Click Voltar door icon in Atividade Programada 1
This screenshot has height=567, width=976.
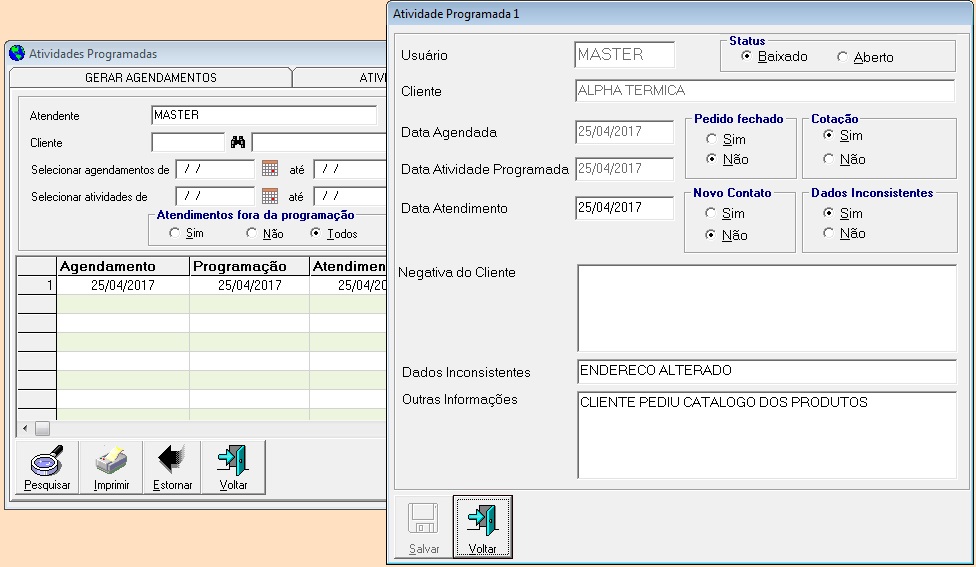(x=482, y=526)
